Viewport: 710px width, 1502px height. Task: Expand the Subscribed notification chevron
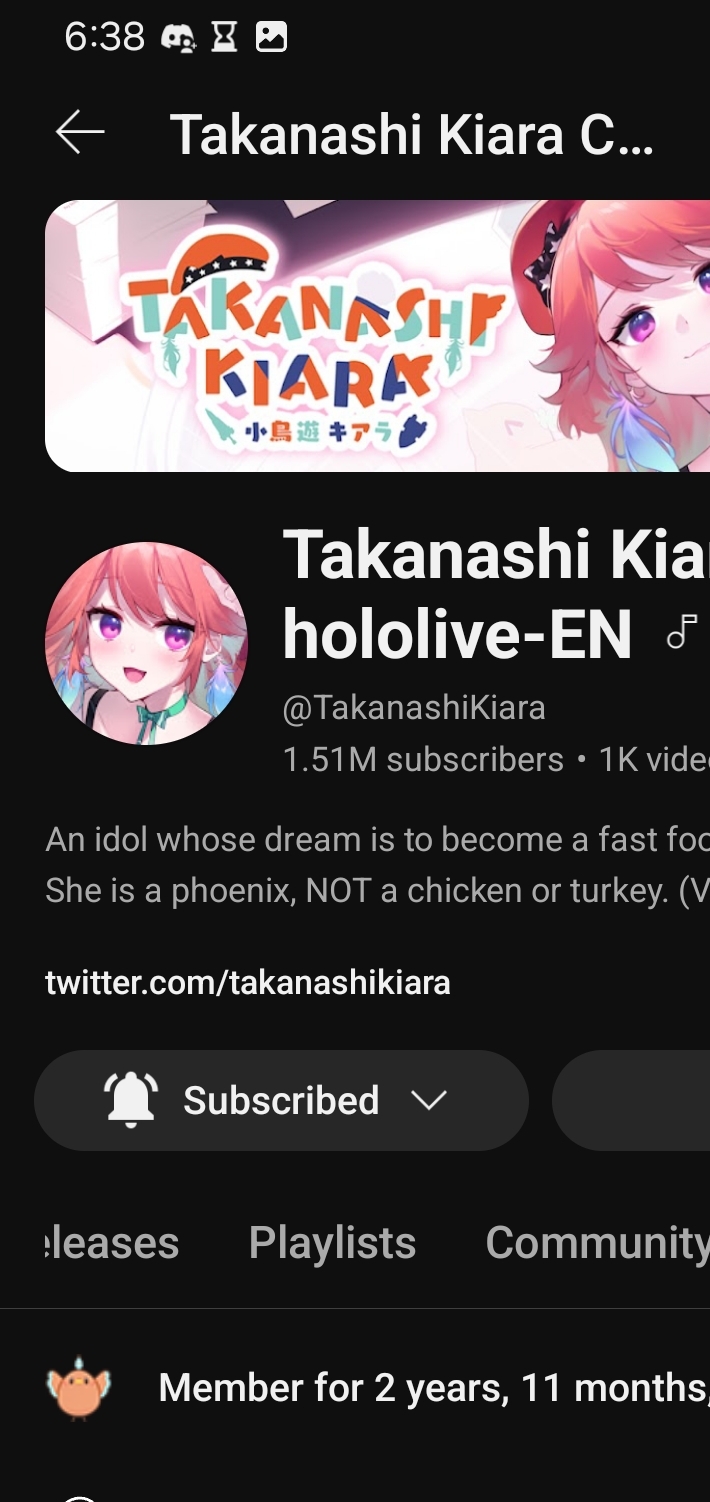click(428, 1100)
